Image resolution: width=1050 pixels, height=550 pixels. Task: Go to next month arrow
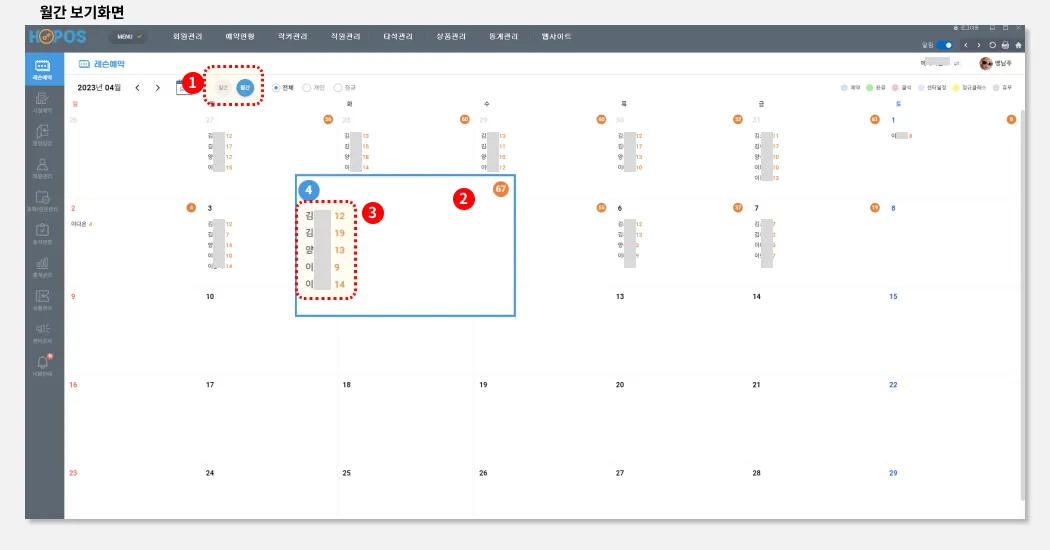point(157,88)
